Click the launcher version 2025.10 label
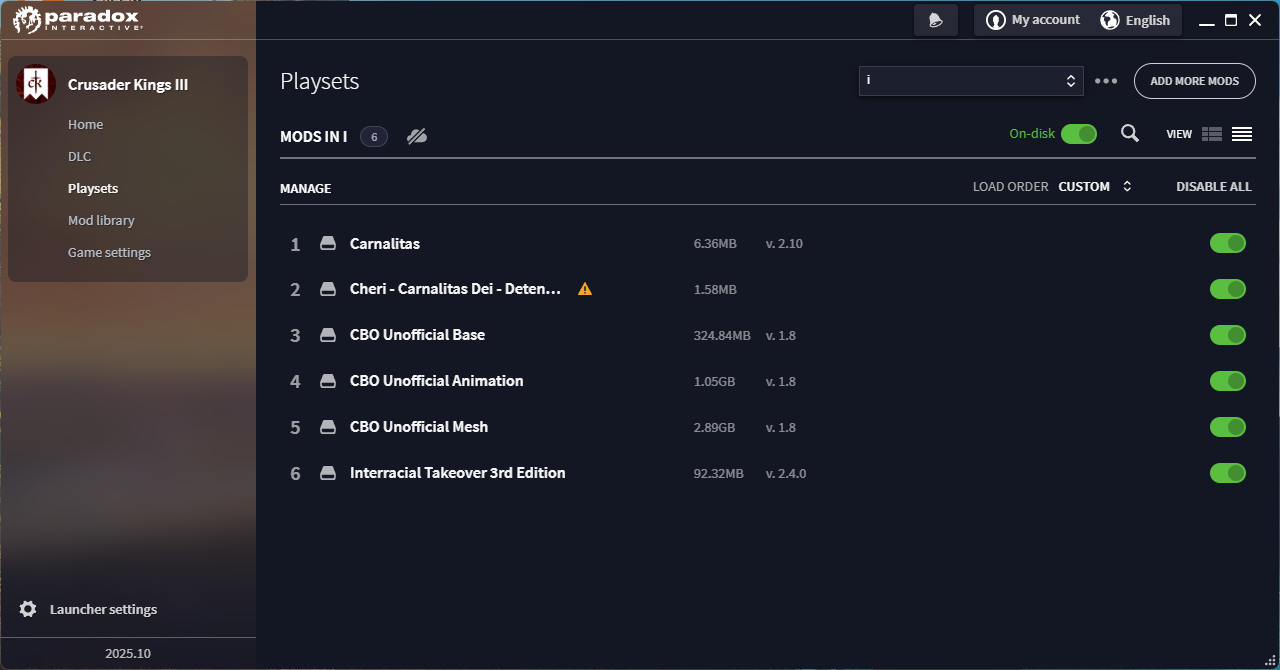Screen dimensions: 1280x670 coord(128,654)
